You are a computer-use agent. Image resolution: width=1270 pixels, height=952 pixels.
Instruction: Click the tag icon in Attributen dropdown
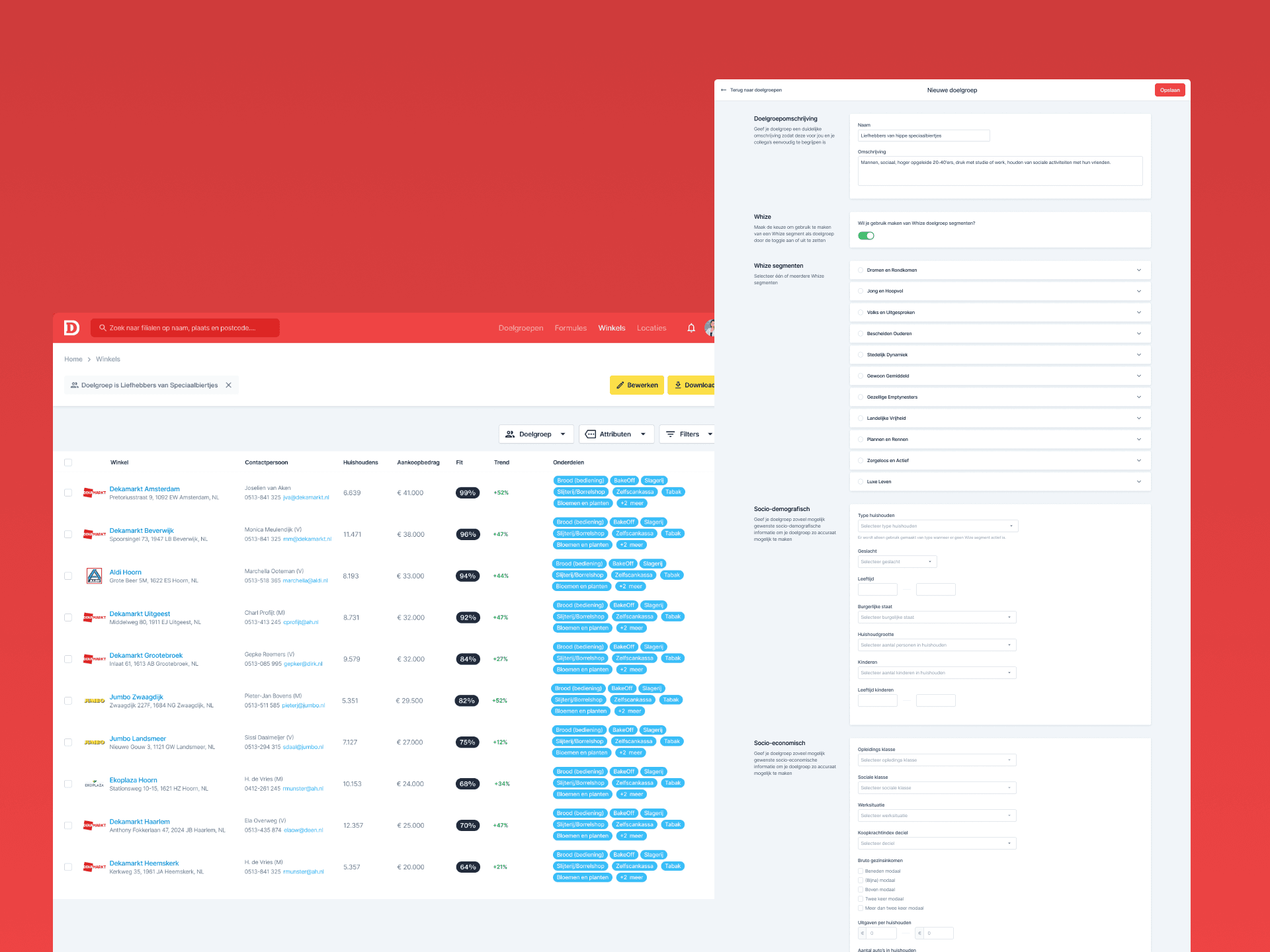click(591, 434)
